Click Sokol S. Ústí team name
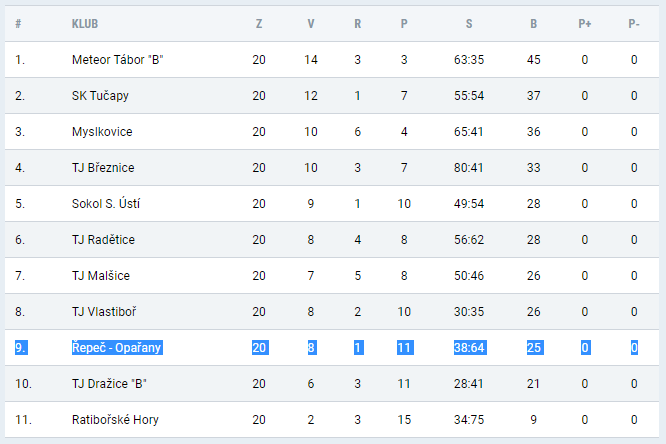Screen dimensions: 666x444 tap(106, 204)
